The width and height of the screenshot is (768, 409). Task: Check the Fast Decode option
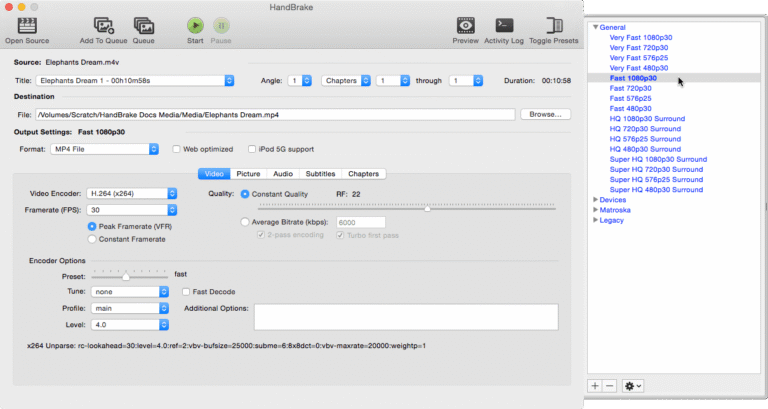186,291
